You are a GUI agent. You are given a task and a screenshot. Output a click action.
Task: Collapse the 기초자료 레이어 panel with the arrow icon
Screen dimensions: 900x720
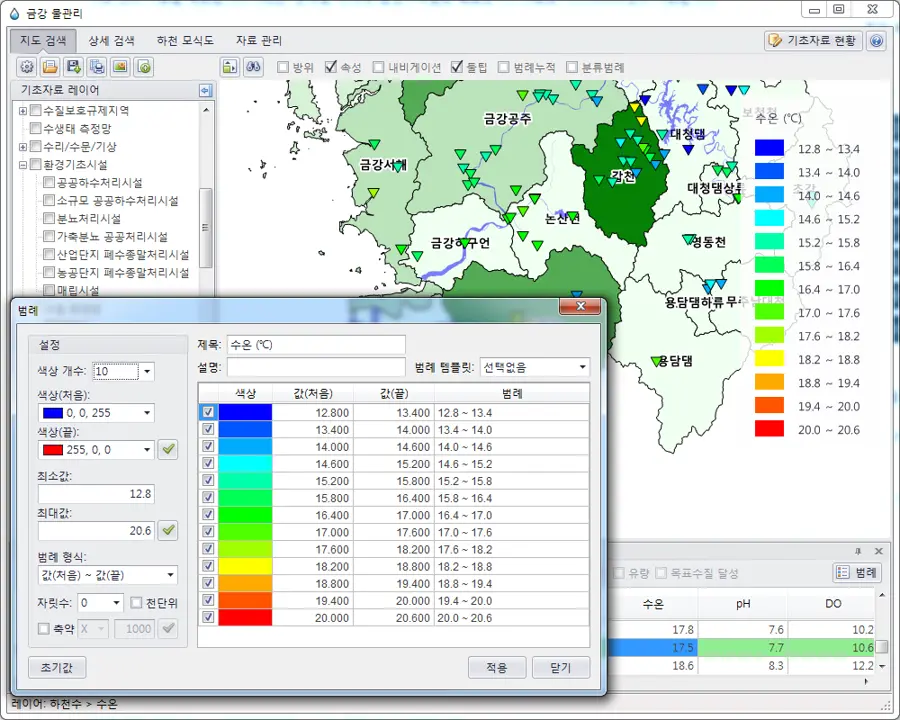tap(205, 90)
